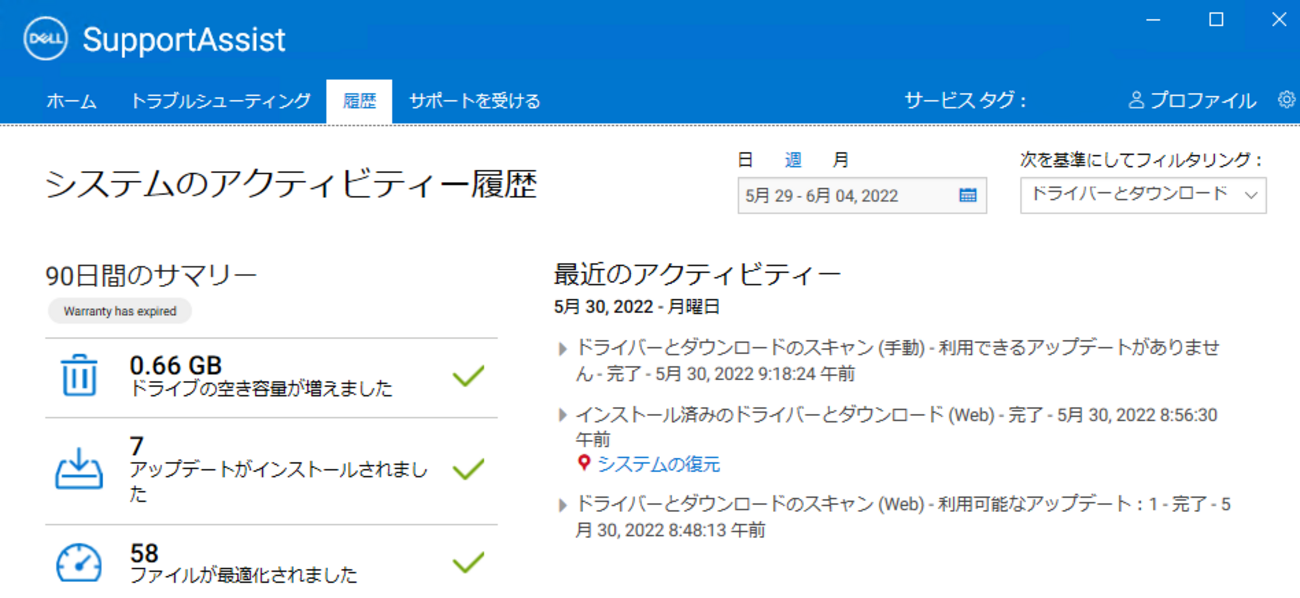Image resolution: width=1300 pixels, height=598 pixels.
Task: Click 90日間のサマリー heading
Action: coord(152,274)
